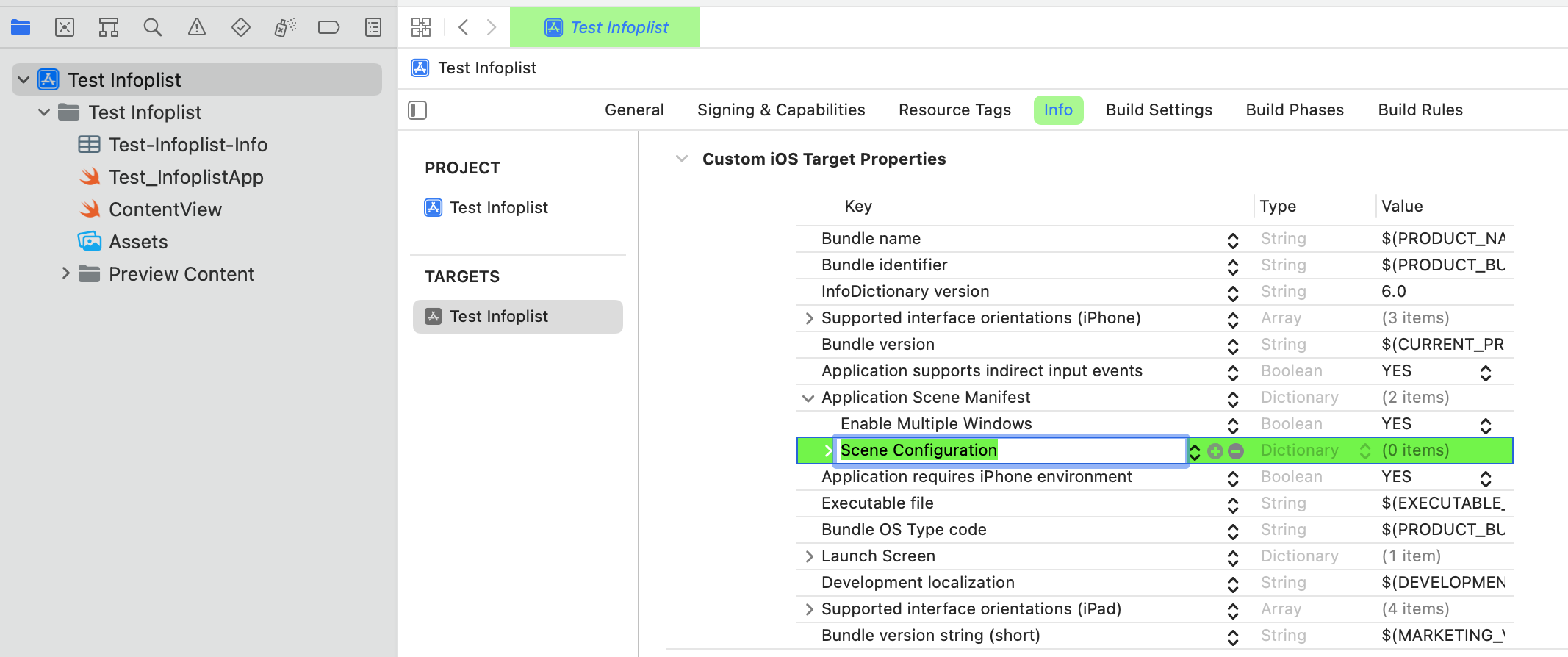Open key stepper for Bundle name
The height and width of the screenshot is (657, 1568).
1233,240
